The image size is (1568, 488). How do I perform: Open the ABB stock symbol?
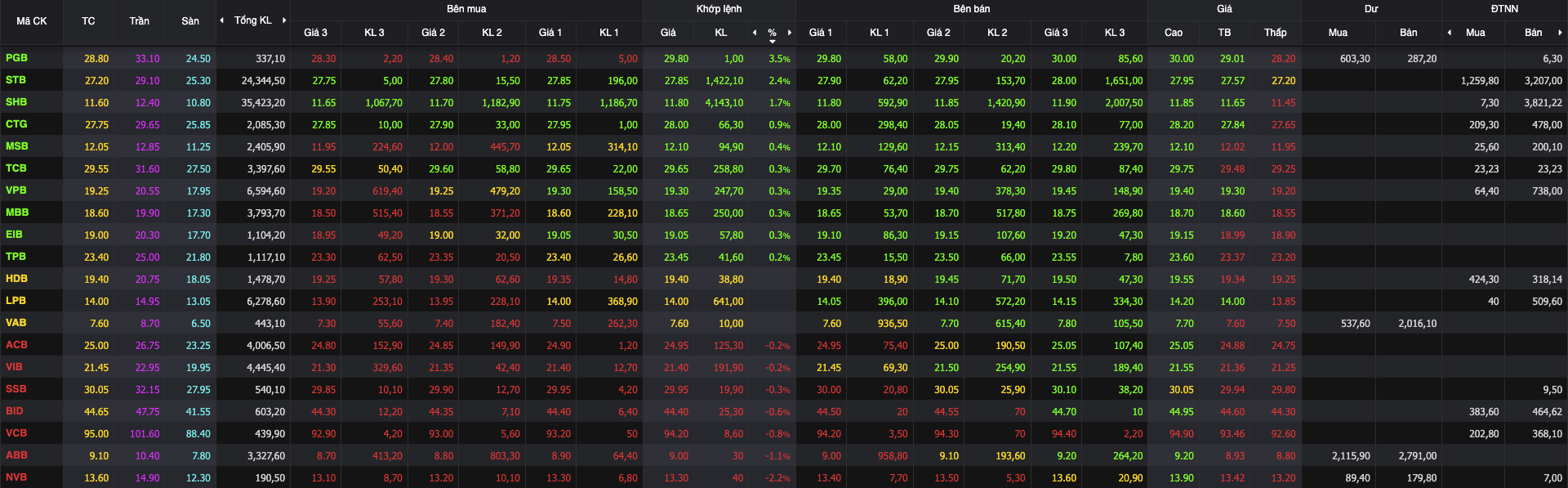(x=16, y=455)
